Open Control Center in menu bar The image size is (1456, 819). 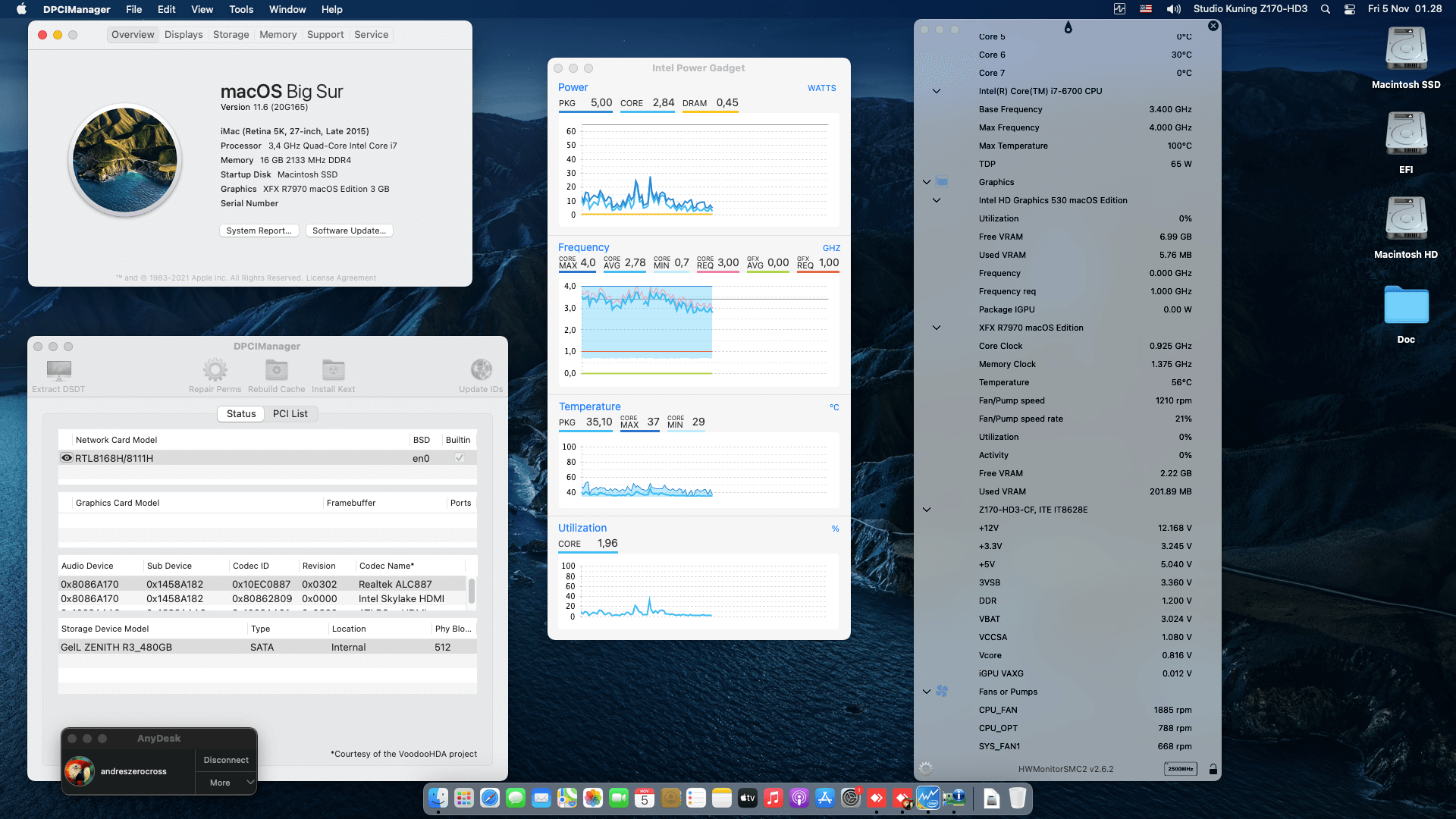[1350, 9]
